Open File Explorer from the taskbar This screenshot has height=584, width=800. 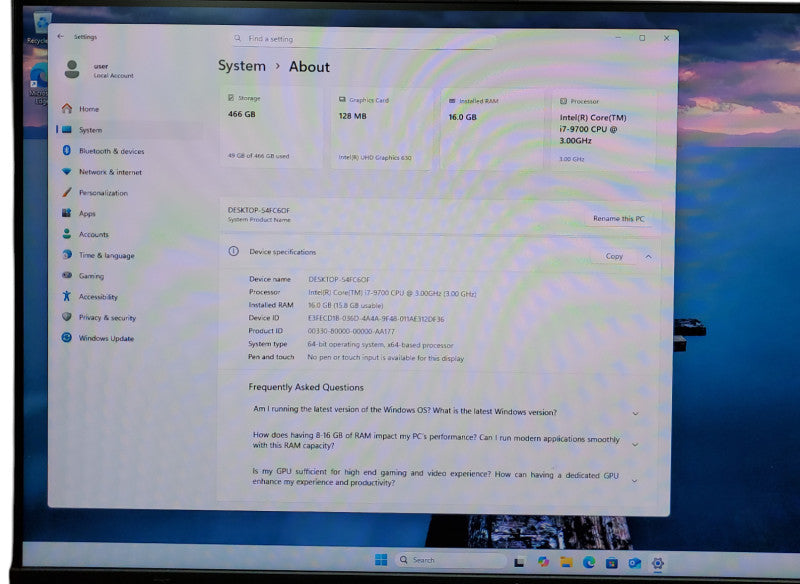pyautogui.click(x=566, y=562)
